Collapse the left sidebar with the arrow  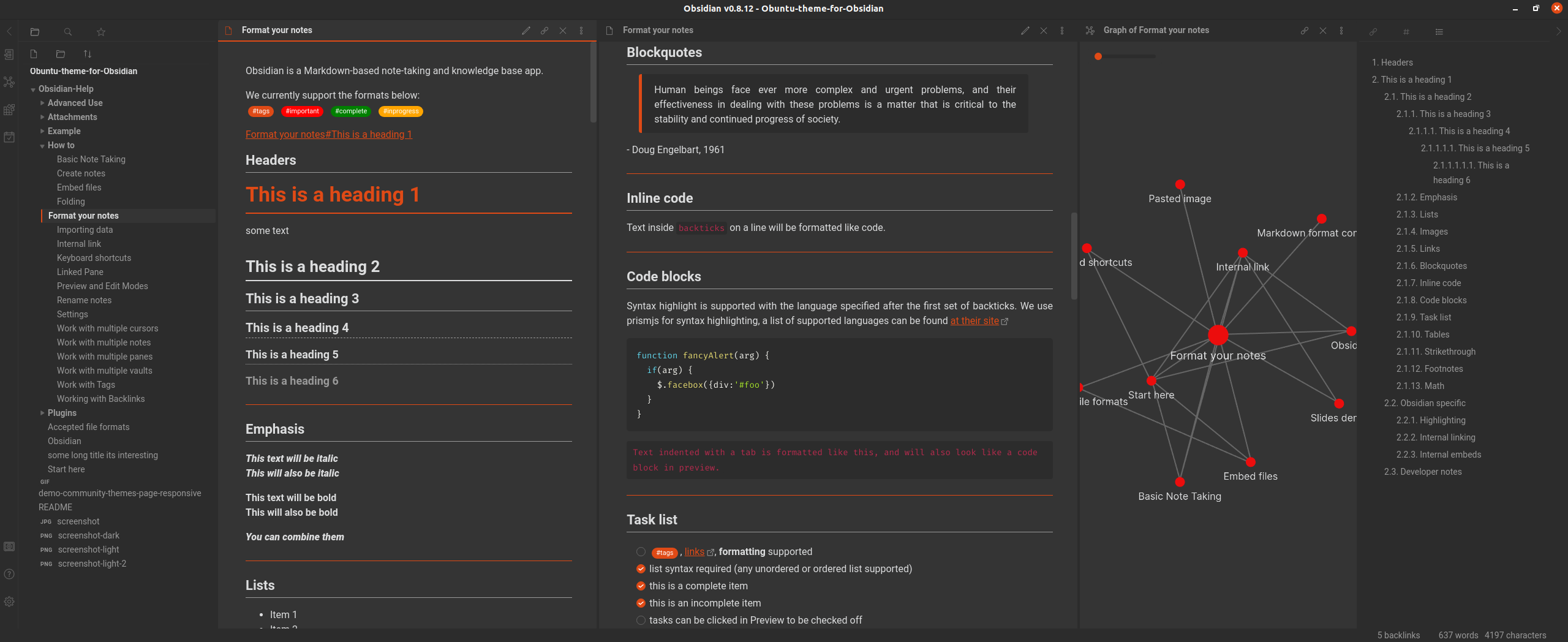9,31
